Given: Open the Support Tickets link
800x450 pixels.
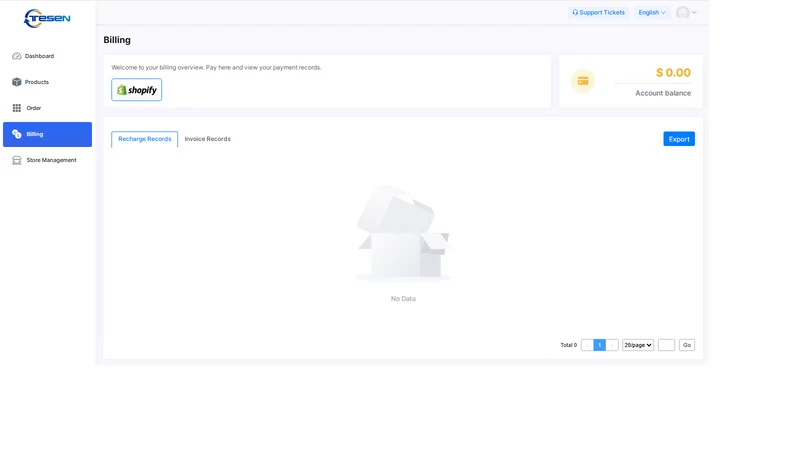Looking at the screenshot, I should [598, 12].
